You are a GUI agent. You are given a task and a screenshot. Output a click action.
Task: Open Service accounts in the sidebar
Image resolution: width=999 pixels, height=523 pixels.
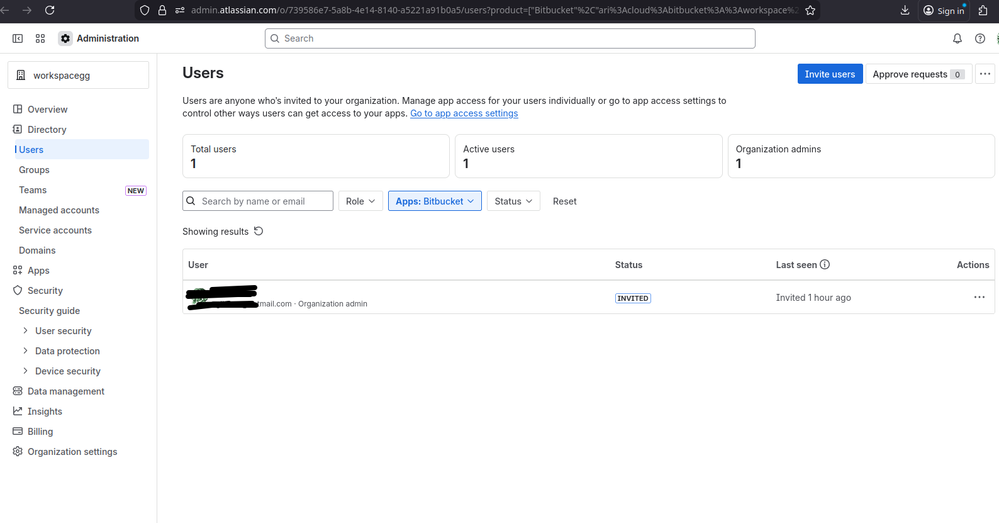click(55, 230)
